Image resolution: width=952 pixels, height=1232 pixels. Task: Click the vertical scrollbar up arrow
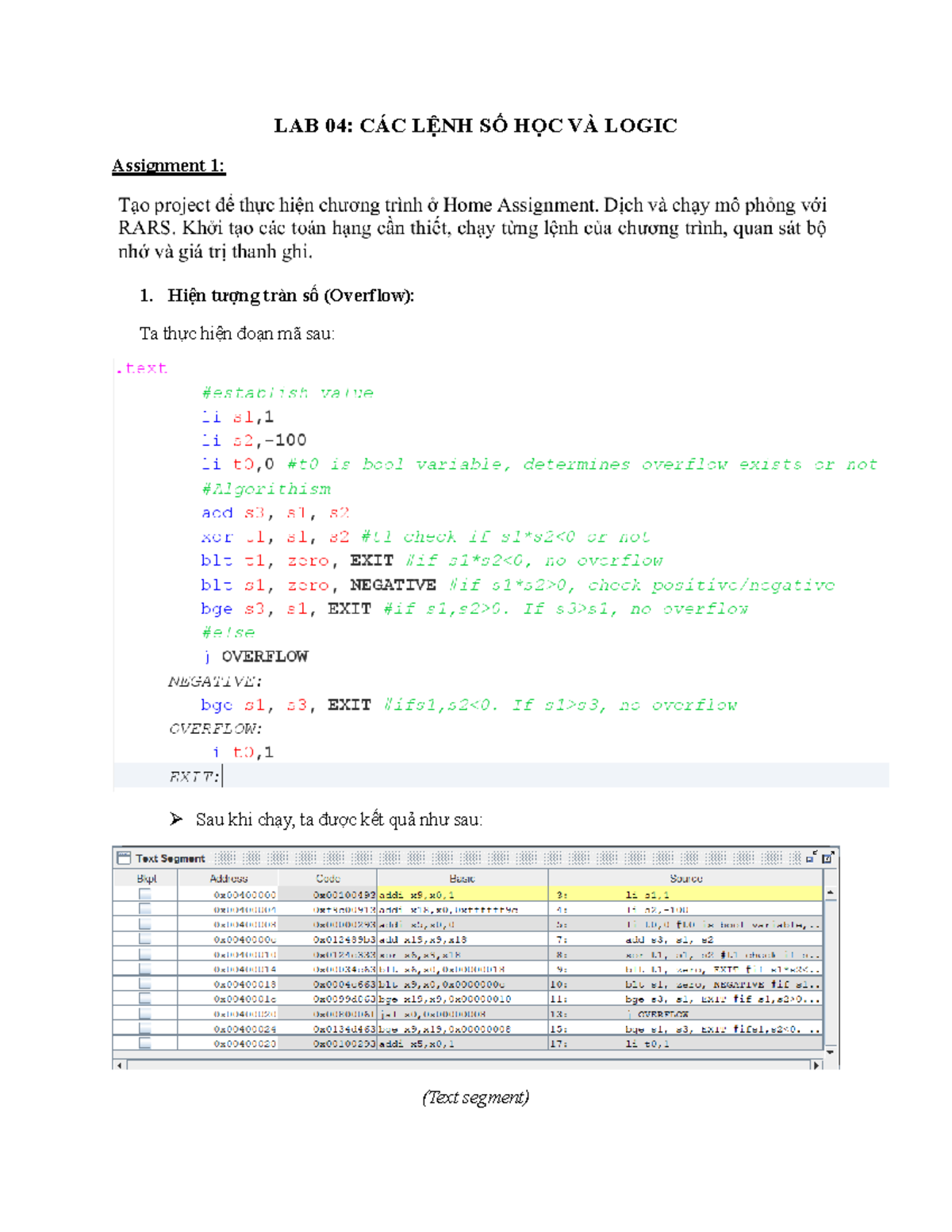[831, 893]
